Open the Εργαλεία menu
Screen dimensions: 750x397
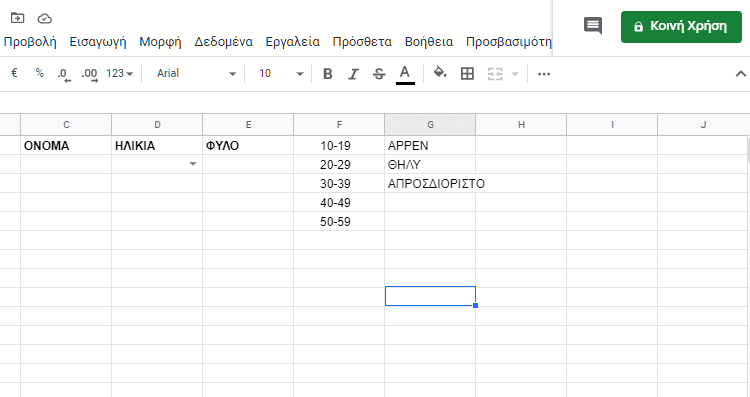point(293,42)
